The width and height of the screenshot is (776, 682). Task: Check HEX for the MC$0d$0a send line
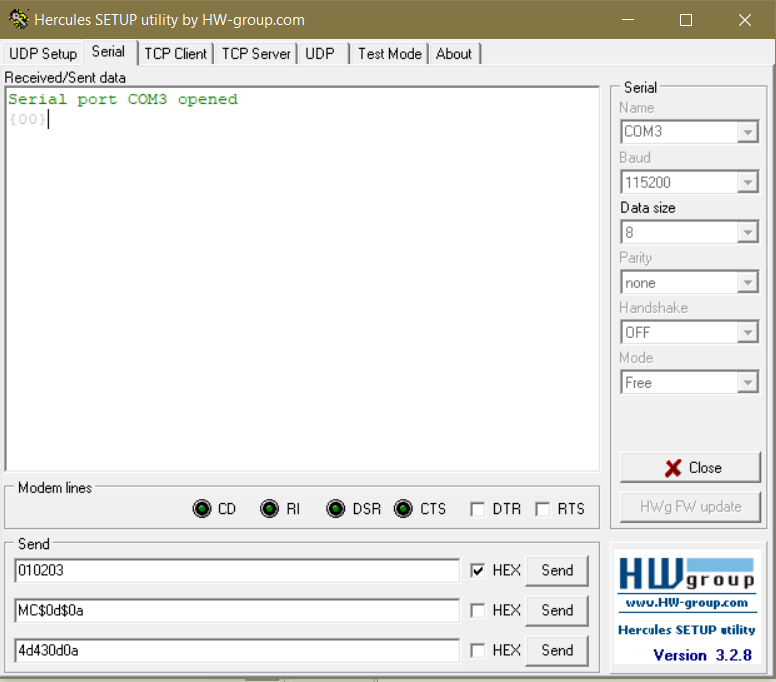478,611
